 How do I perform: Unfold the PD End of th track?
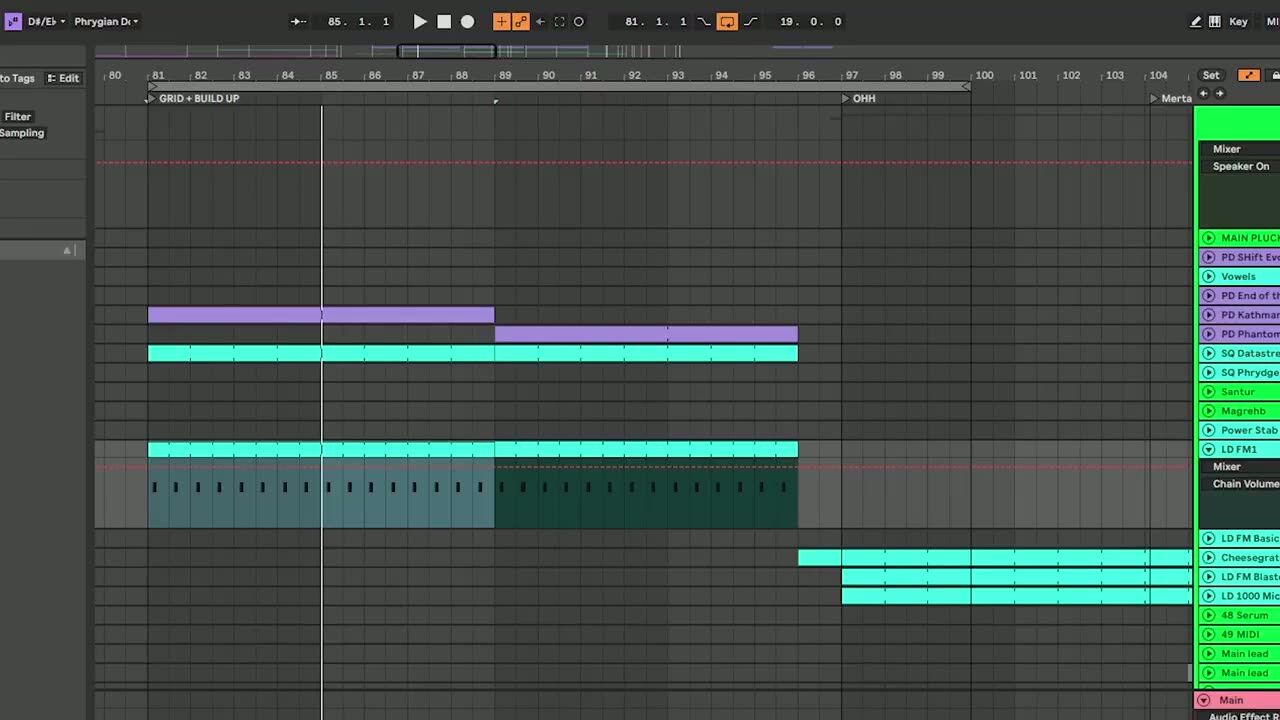click(x=1208, y=296)
